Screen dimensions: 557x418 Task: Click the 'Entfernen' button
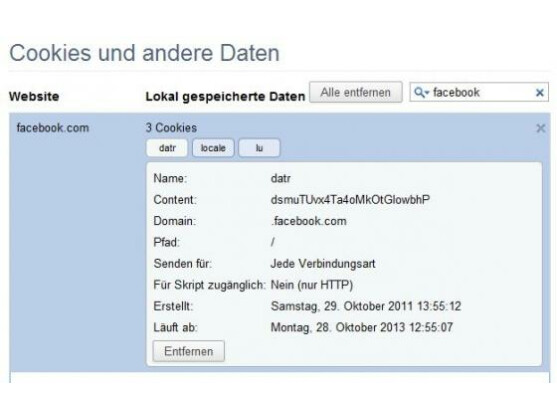pos(189,351)
